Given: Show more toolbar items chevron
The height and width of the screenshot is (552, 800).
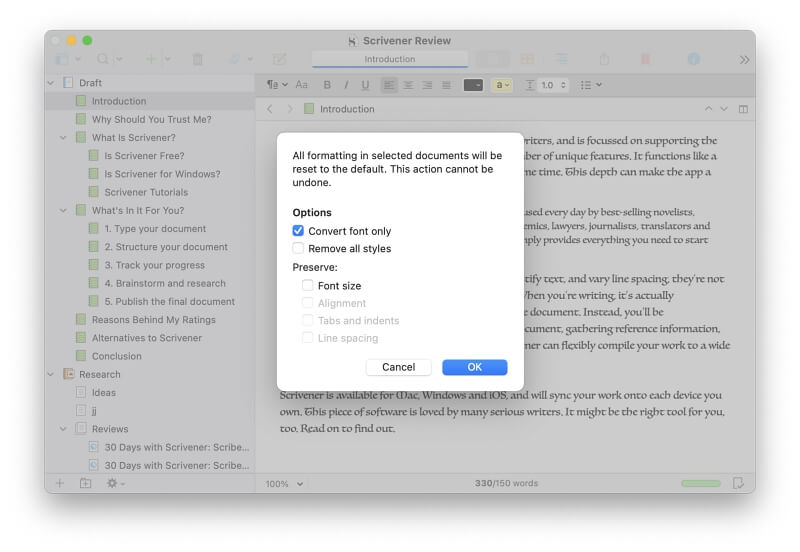Looking at the screenshot, I should click(x=744, y=60).
